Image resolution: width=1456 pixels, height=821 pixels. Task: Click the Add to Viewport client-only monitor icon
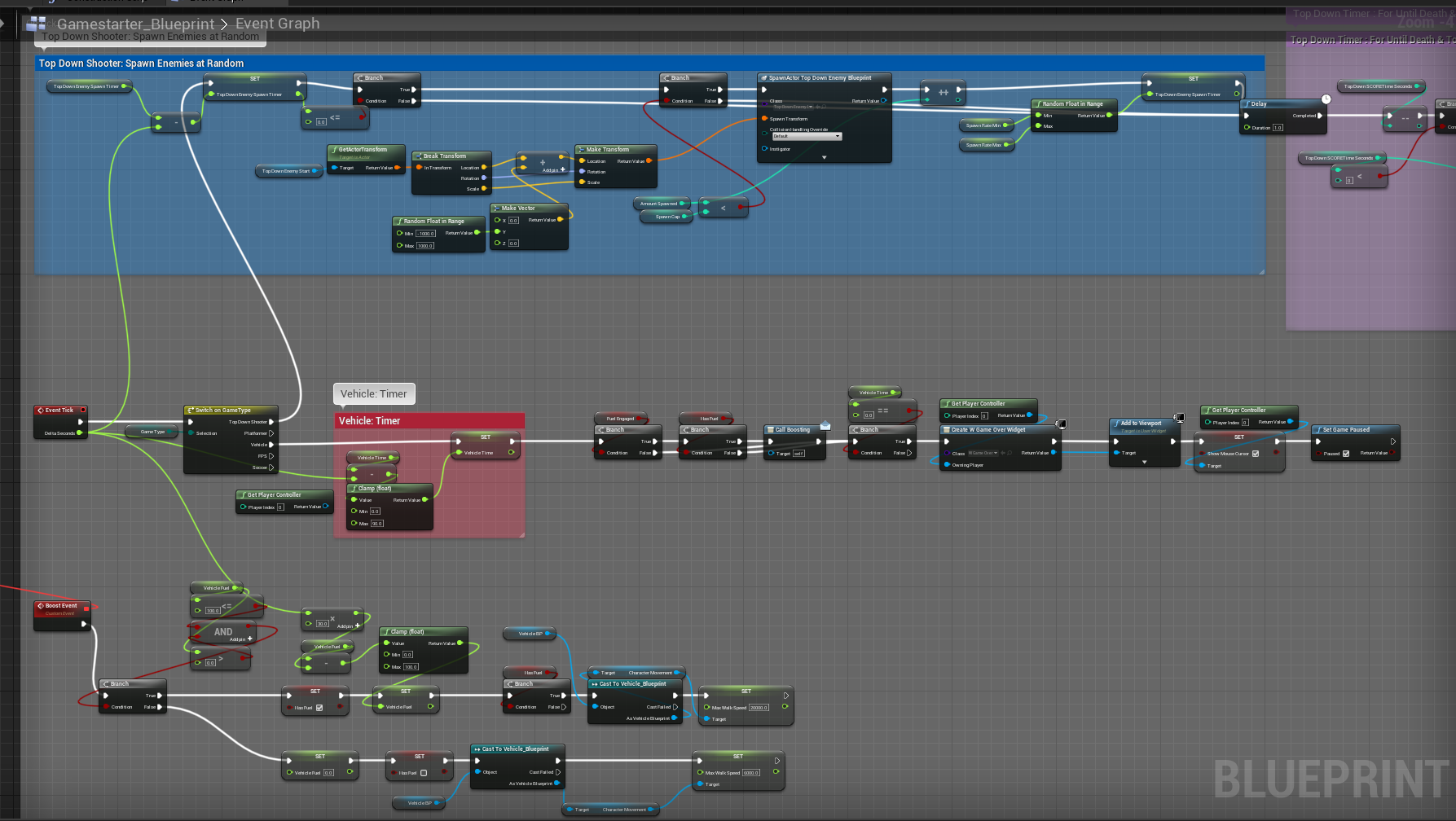coord(1179,418)
